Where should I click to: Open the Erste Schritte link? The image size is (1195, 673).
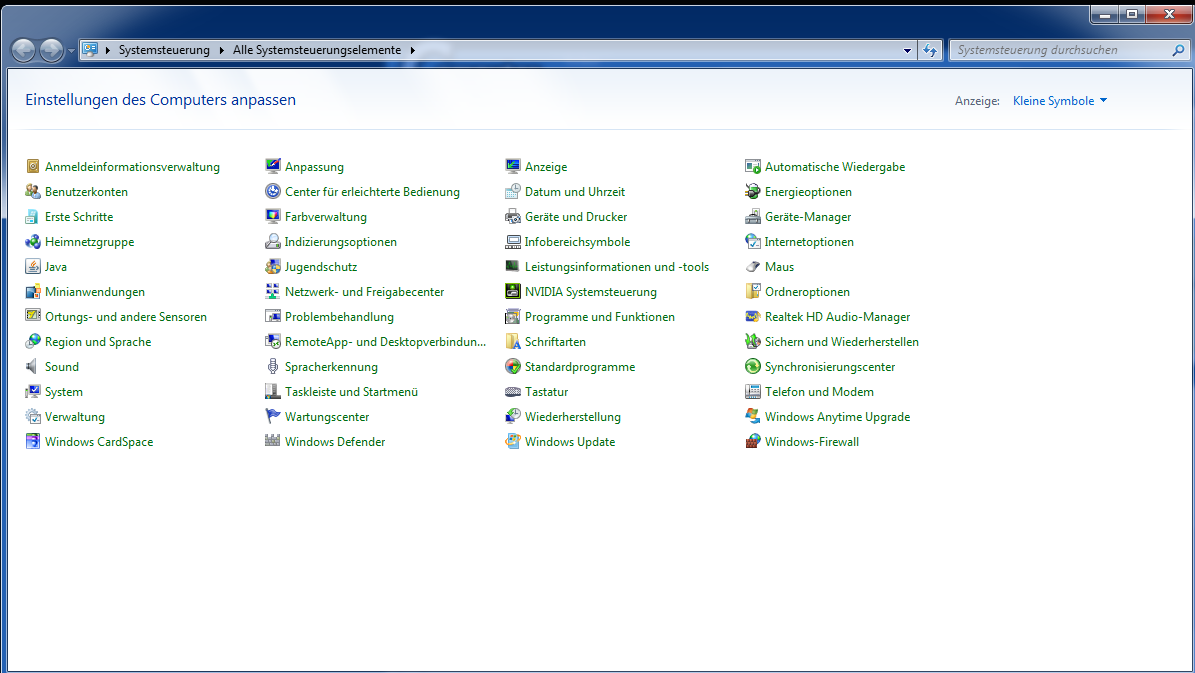tap(79, 216)
